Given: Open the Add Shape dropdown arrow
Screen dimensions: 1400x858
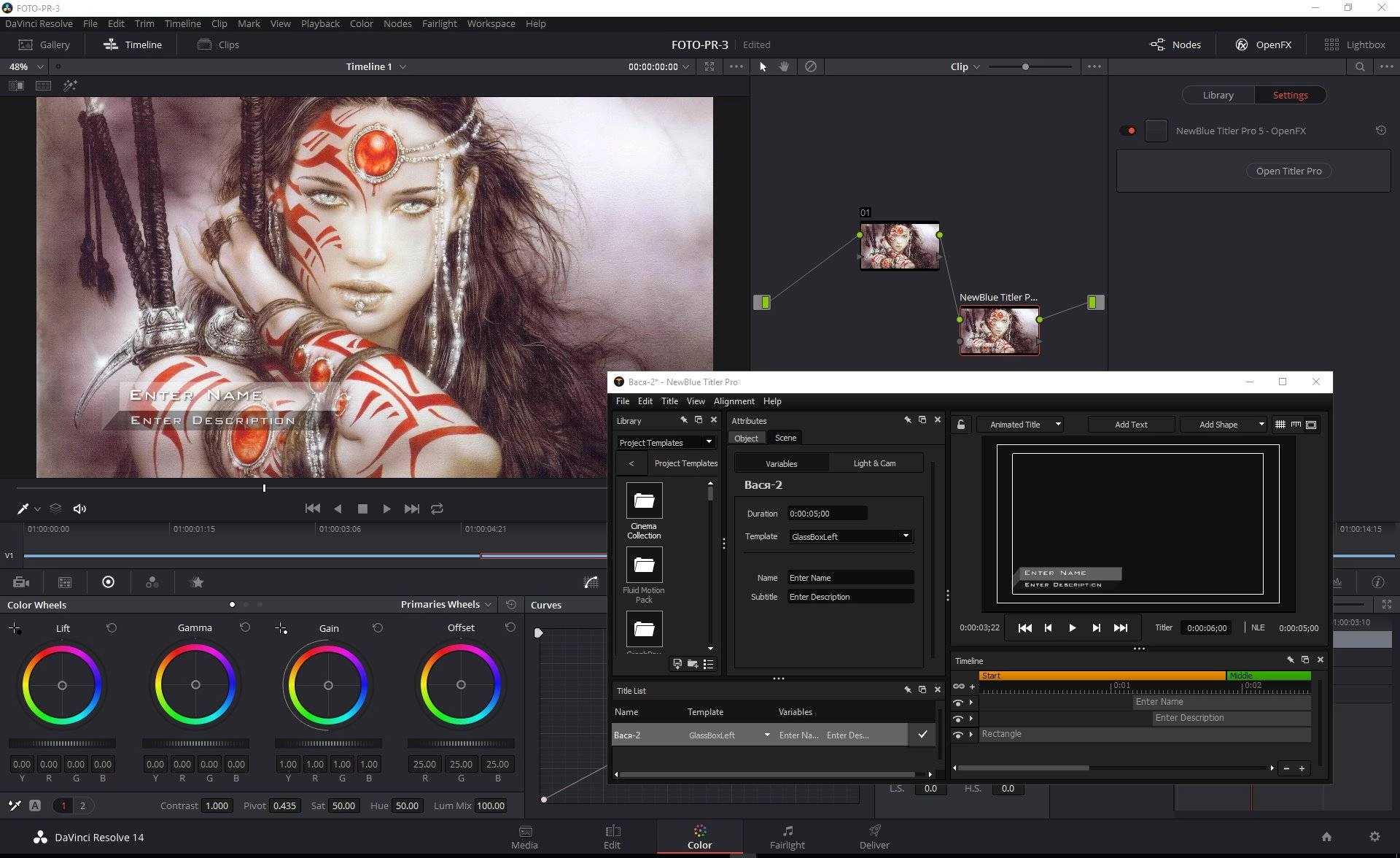Looking at the screenshot, I should coord(1261,425).
